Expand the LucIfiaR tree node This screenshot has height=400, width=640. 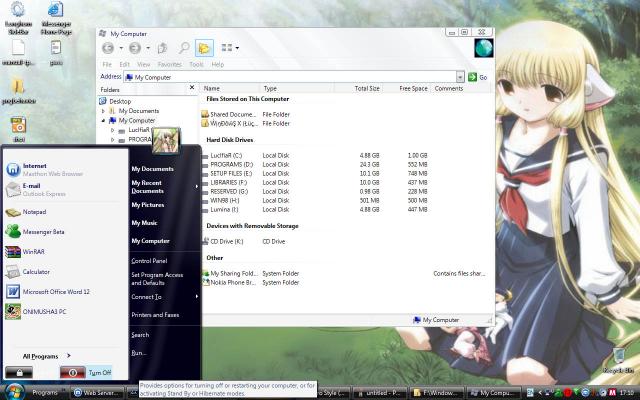pos(113,130)
